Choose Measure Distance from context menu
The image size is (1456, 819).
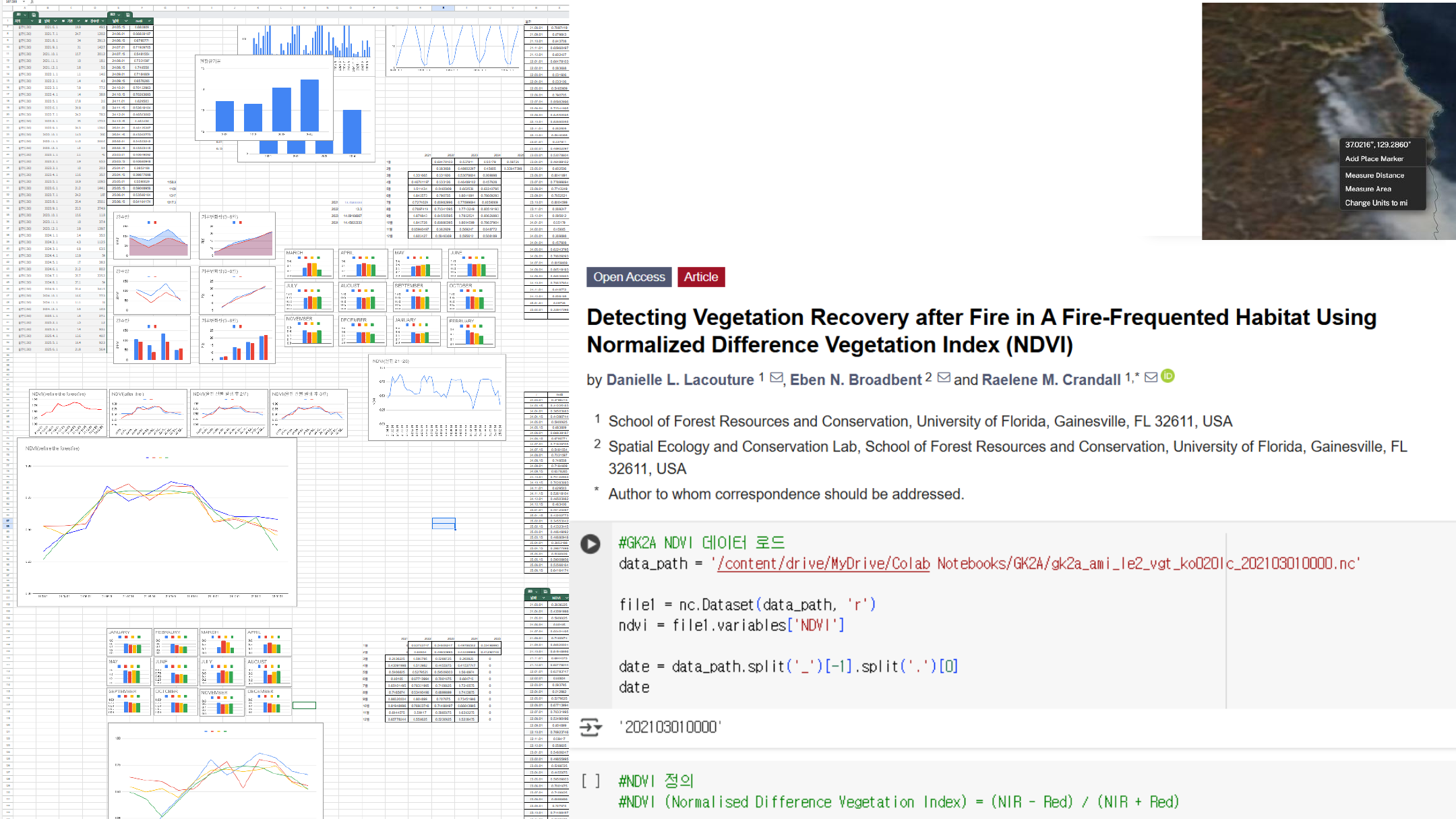[1374, 175]
